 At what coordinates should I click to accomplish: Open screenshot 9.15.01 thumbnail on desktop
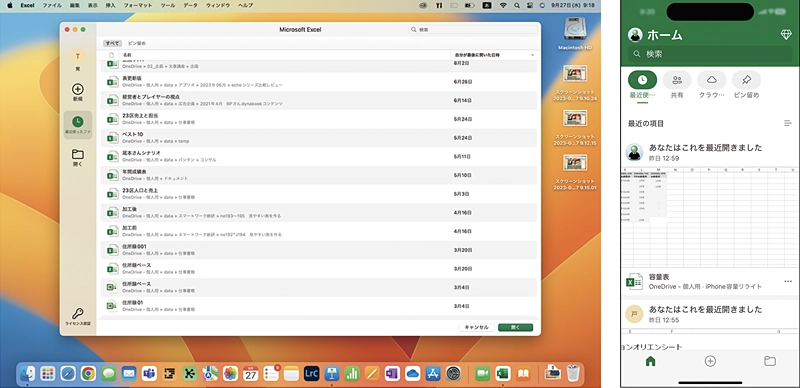tap(575, 163)
